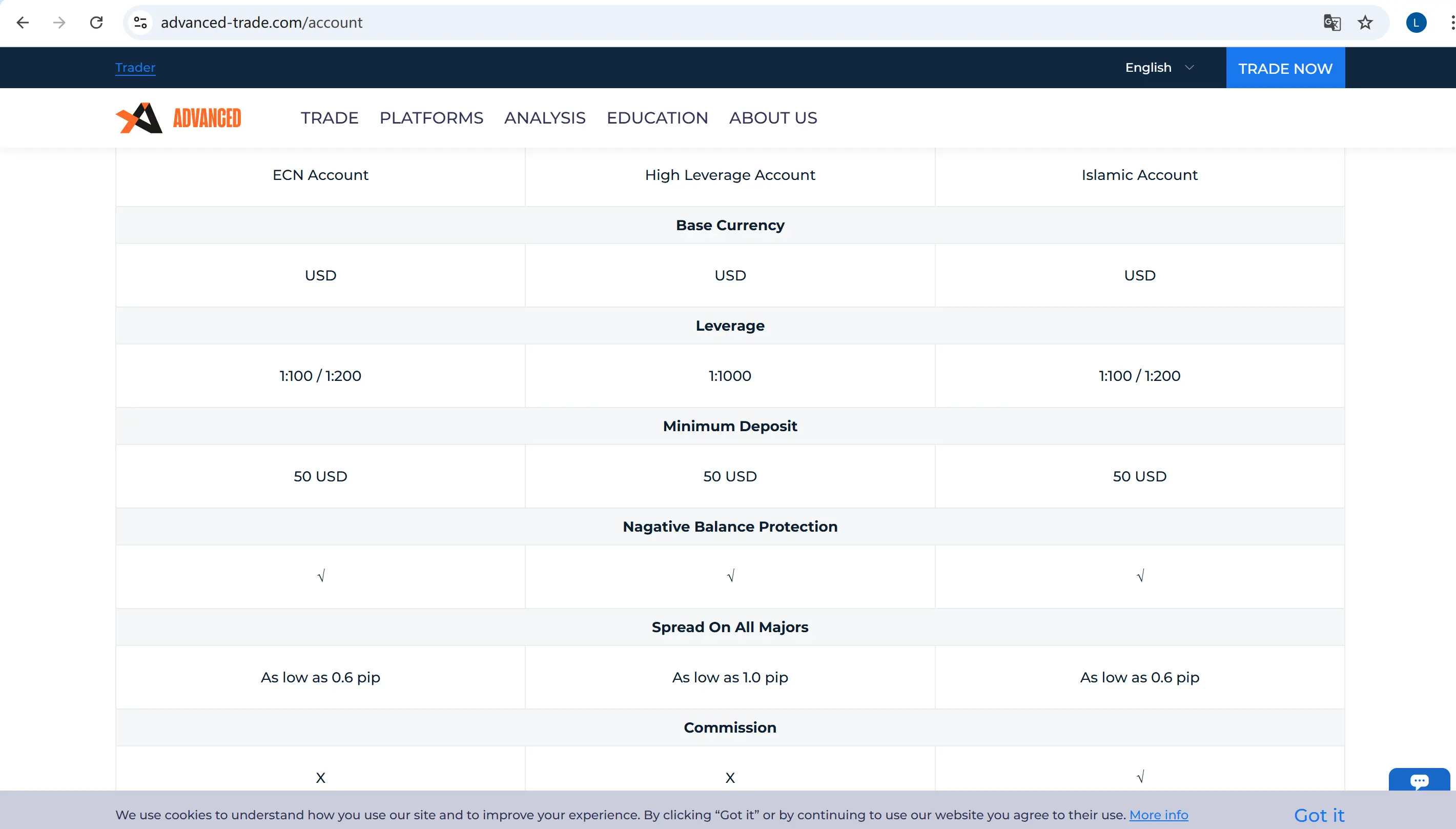Expand the English language dropdown
The image size is (1456, 829).
click(x=1159, y=68)
